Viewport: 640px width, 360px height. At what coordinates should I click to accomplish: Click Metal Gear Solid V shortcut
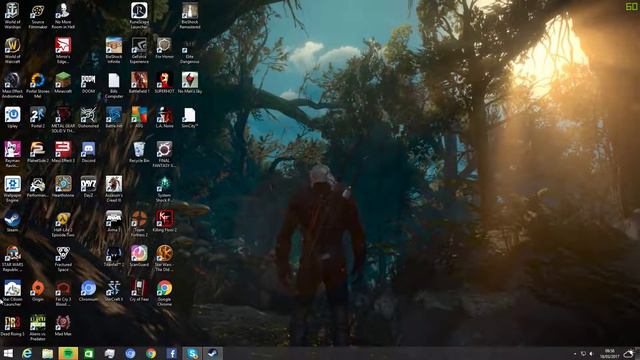click(x=63, y=120)
